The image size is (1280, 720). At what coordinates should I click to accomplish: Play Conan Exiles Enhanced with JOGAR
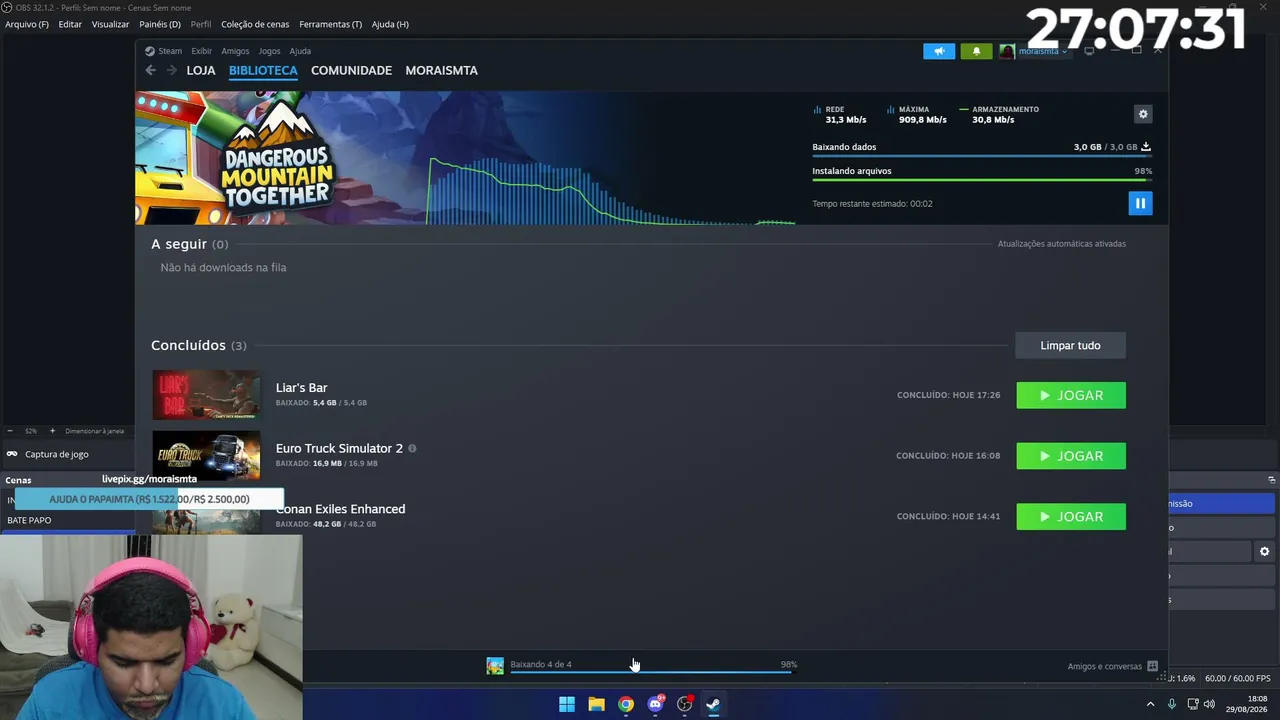tap(1071, 516)
